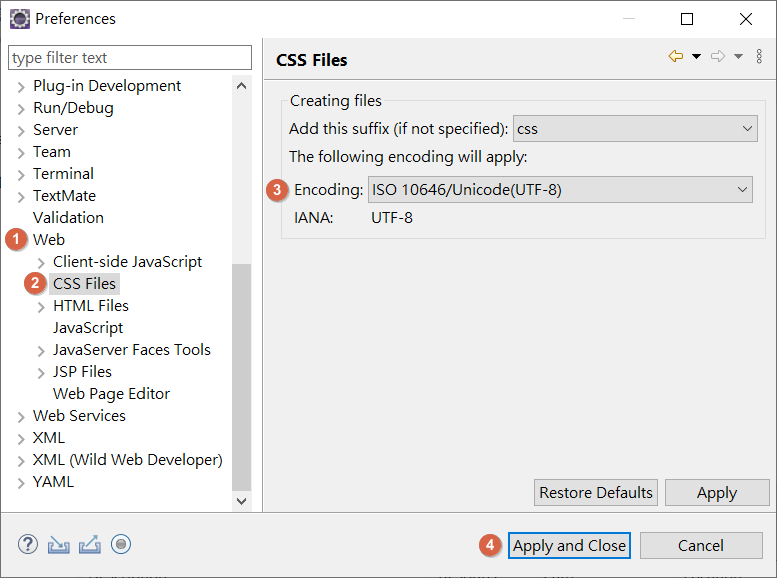Click the Export preferences icon

90,545
